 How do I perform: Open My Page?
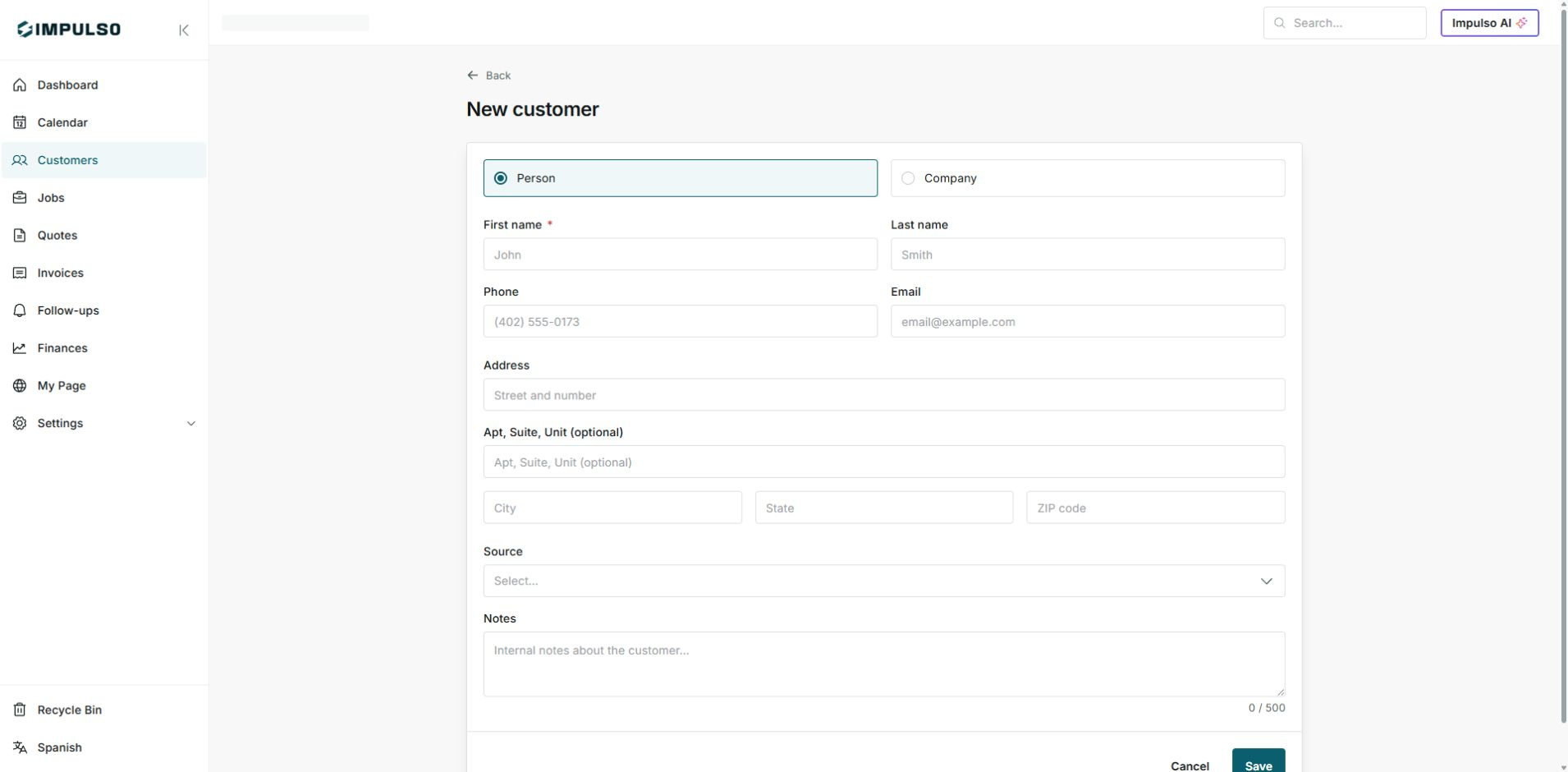coord(104,386)
